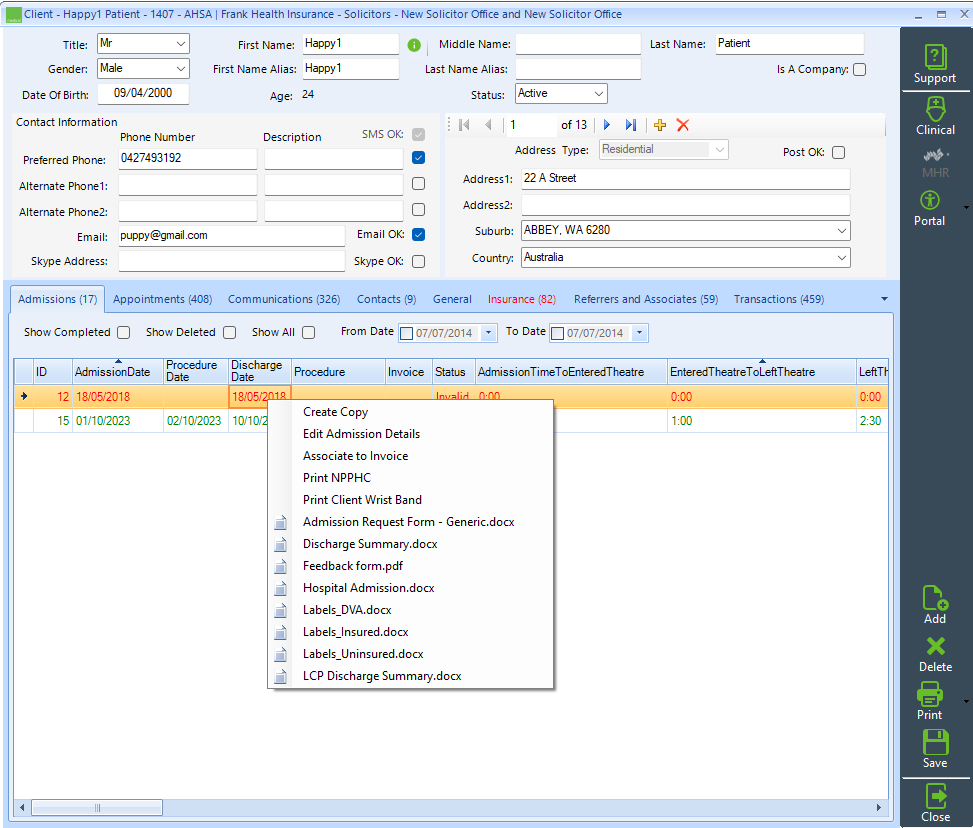This screenshot has height=828, width=973.
Task: Enable the Show Deleted checkbox
Action: point(230,333)
